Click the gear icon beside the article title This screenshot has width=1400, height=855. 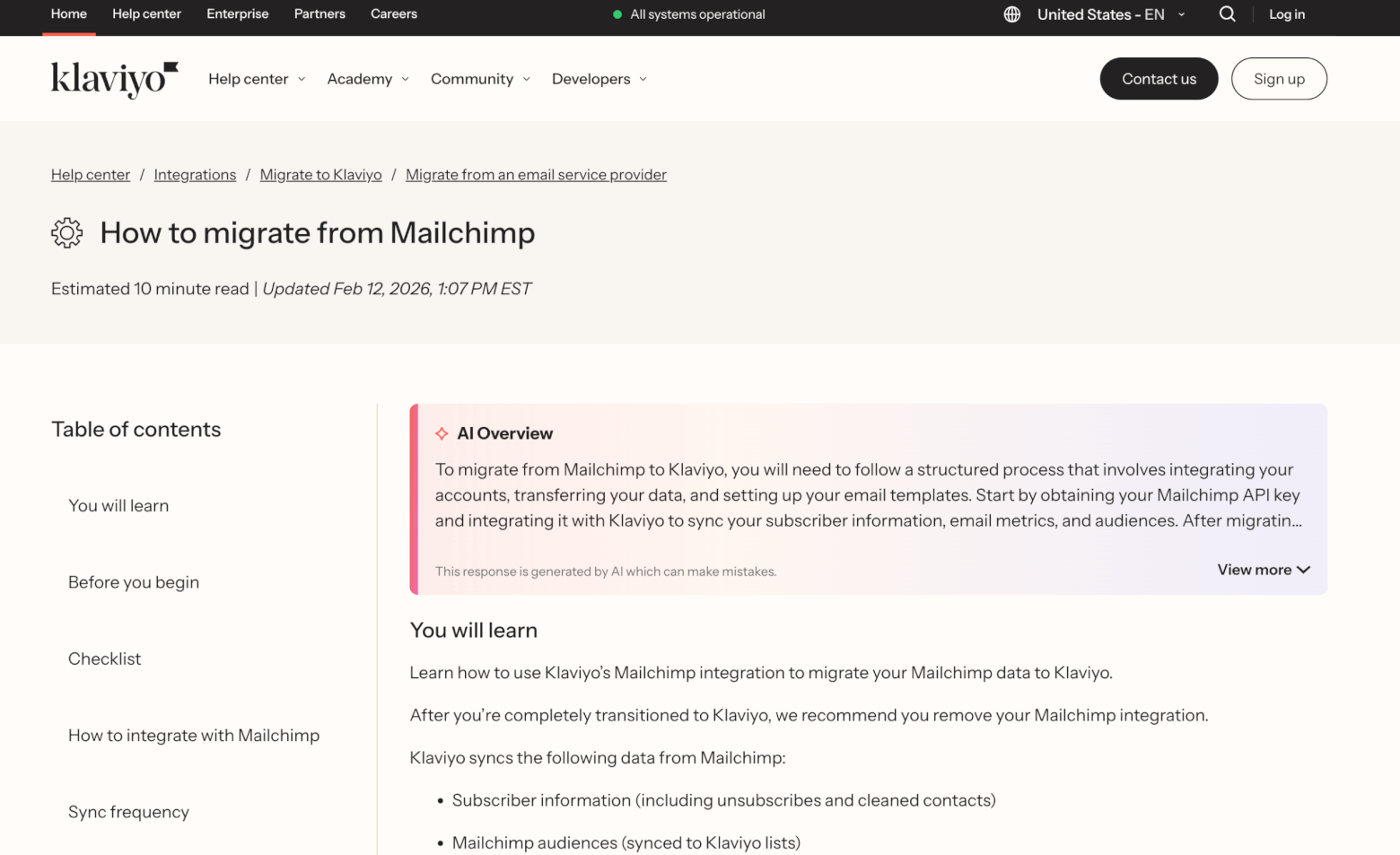pos(66,232)
